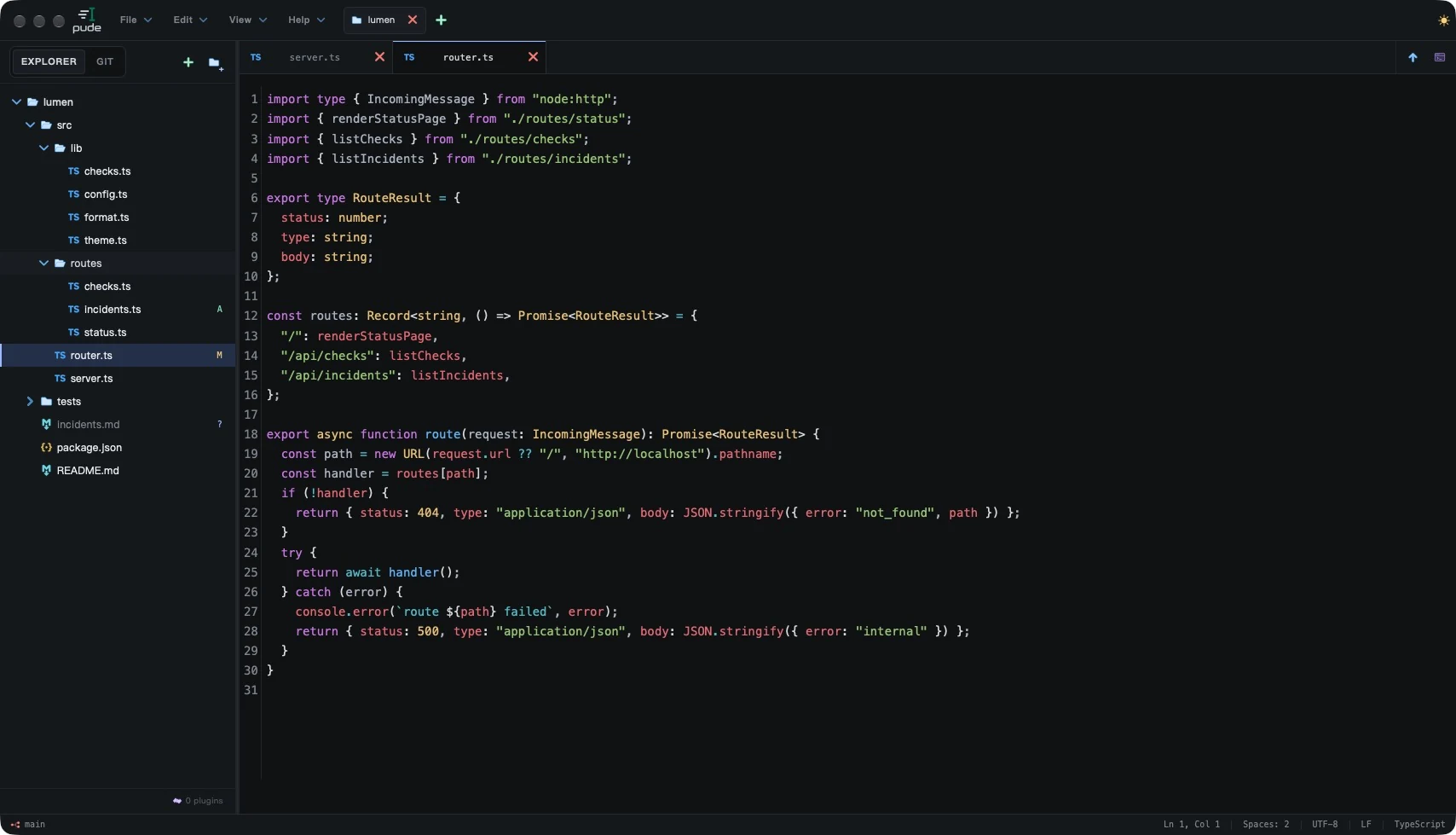Open status.ts in the routes folder
Image resolution: width=1456 pixels, height=835 pixels.
118,333
